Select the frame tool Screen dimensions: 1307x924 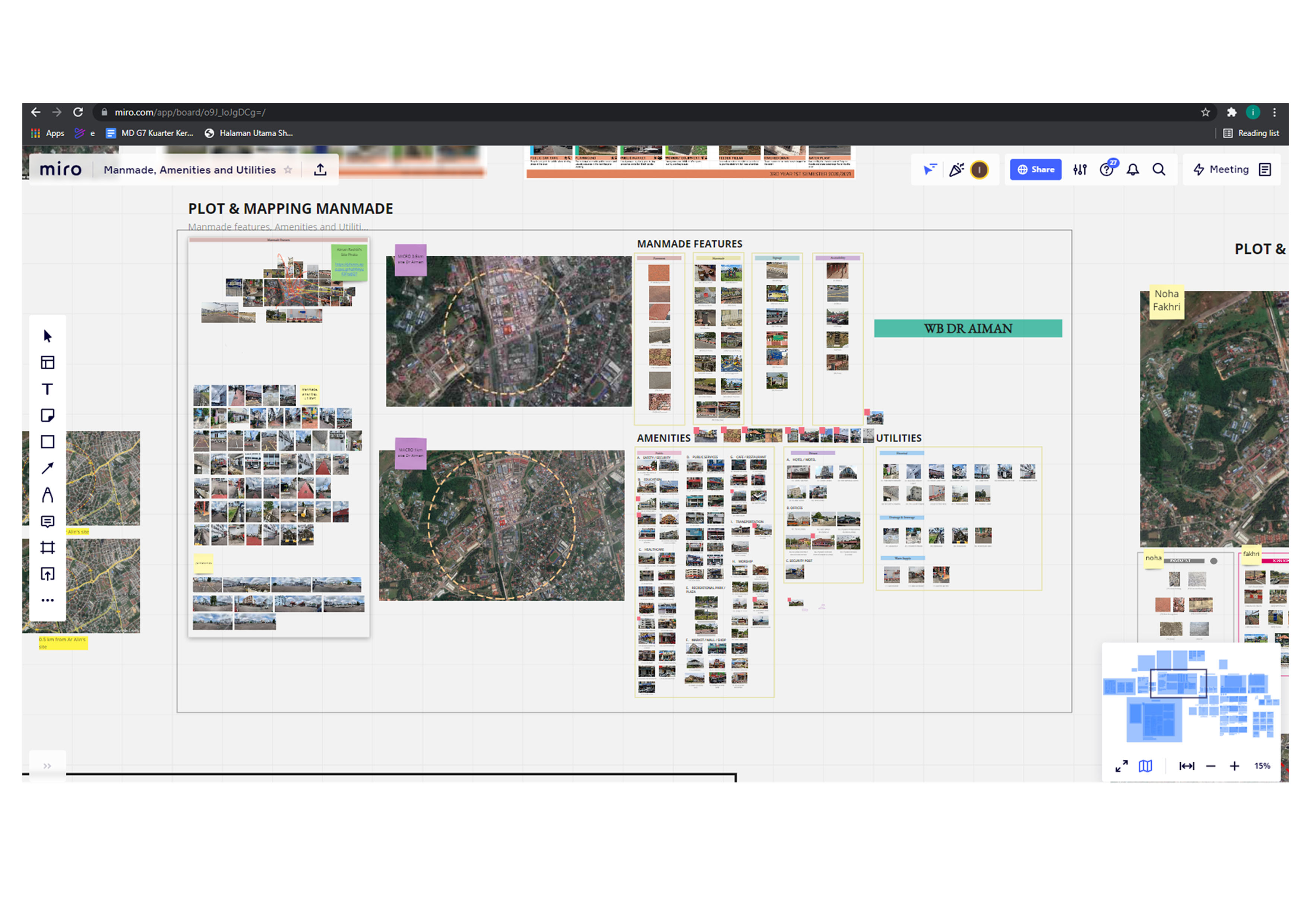click(47, 548)
